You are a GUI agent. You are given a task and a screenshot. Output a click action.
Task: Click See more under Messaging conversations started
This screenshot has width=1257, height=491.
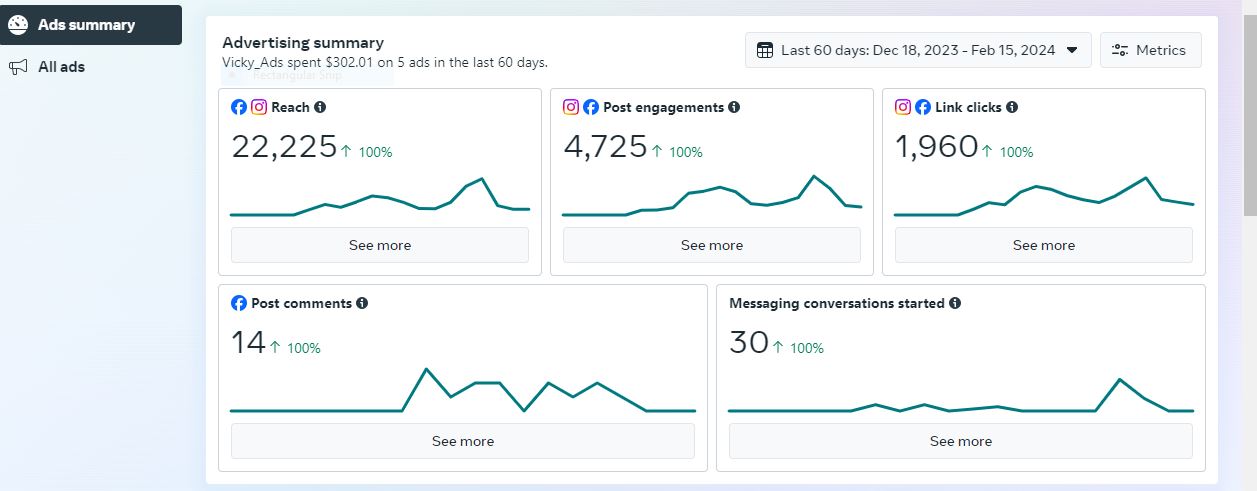click(960, 441)
